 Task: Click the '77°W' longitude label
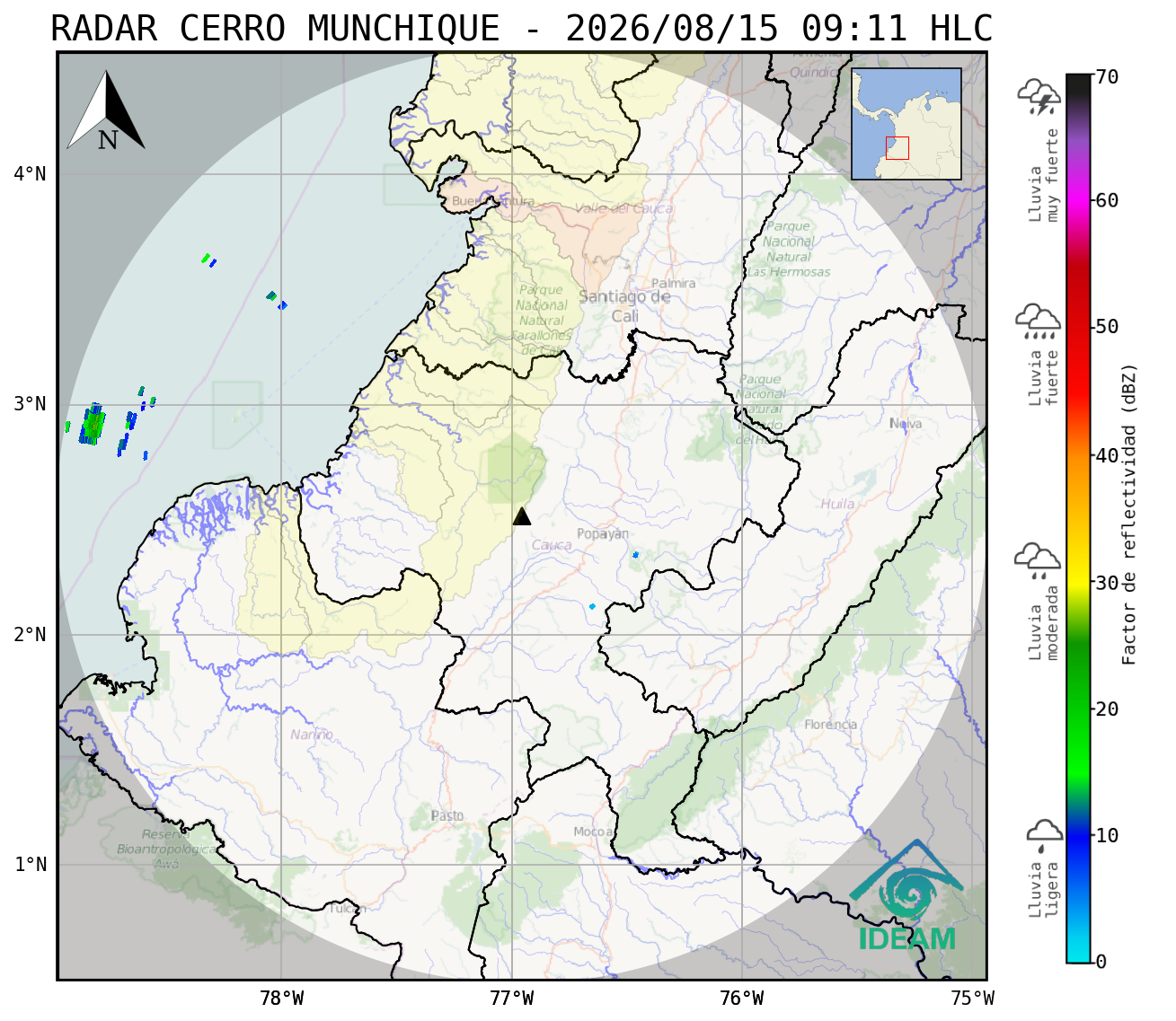[512, 998]
